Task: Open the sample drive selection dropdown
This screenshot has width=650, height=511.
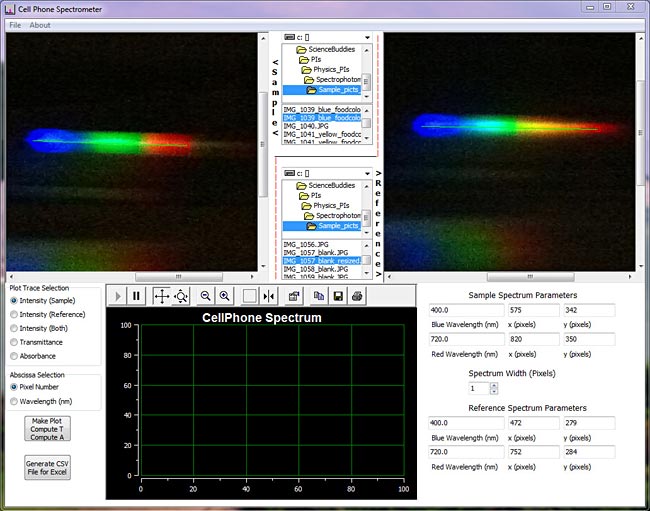Action: (x=368, y=38)
